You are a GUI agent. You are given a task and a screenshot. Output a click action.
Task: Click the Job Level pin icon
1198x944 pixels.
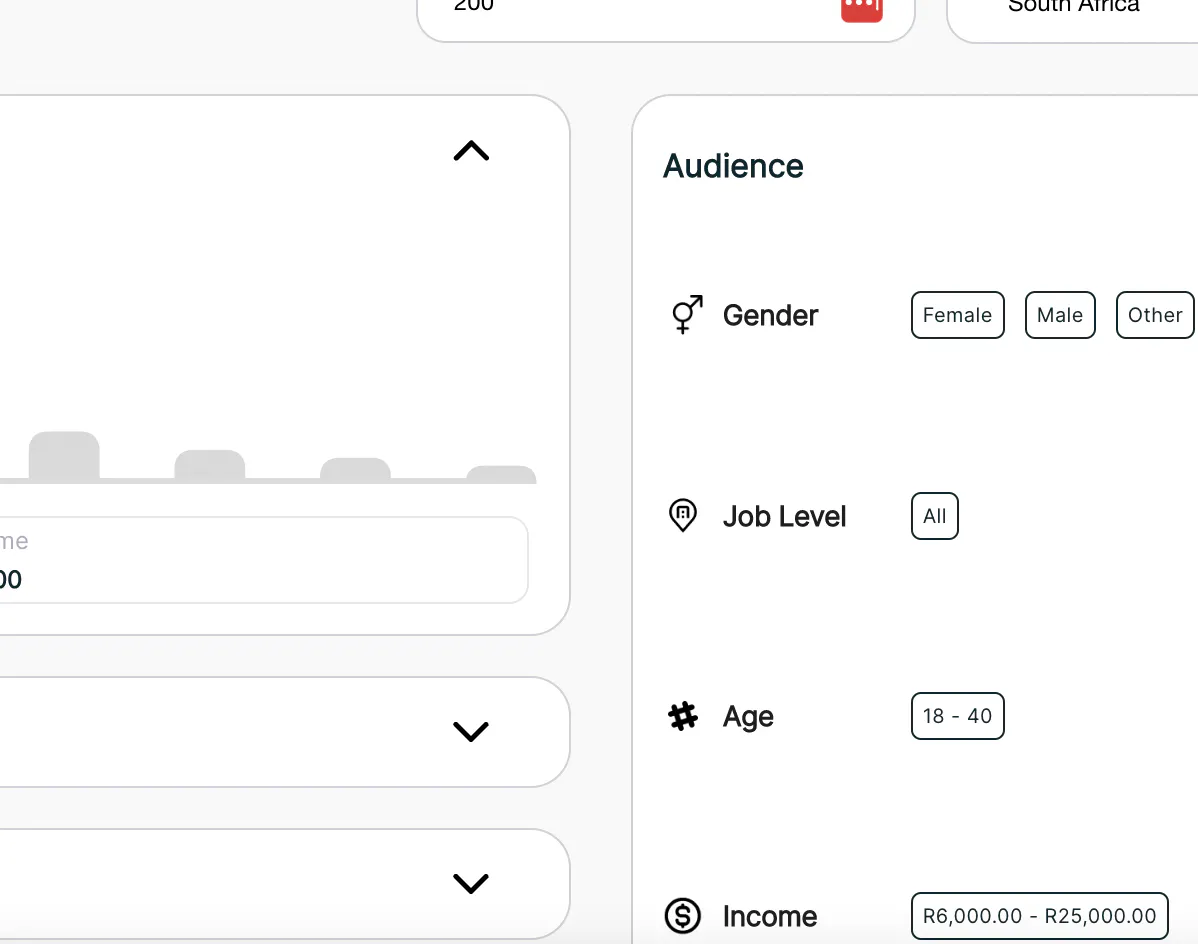pos(682,516)
